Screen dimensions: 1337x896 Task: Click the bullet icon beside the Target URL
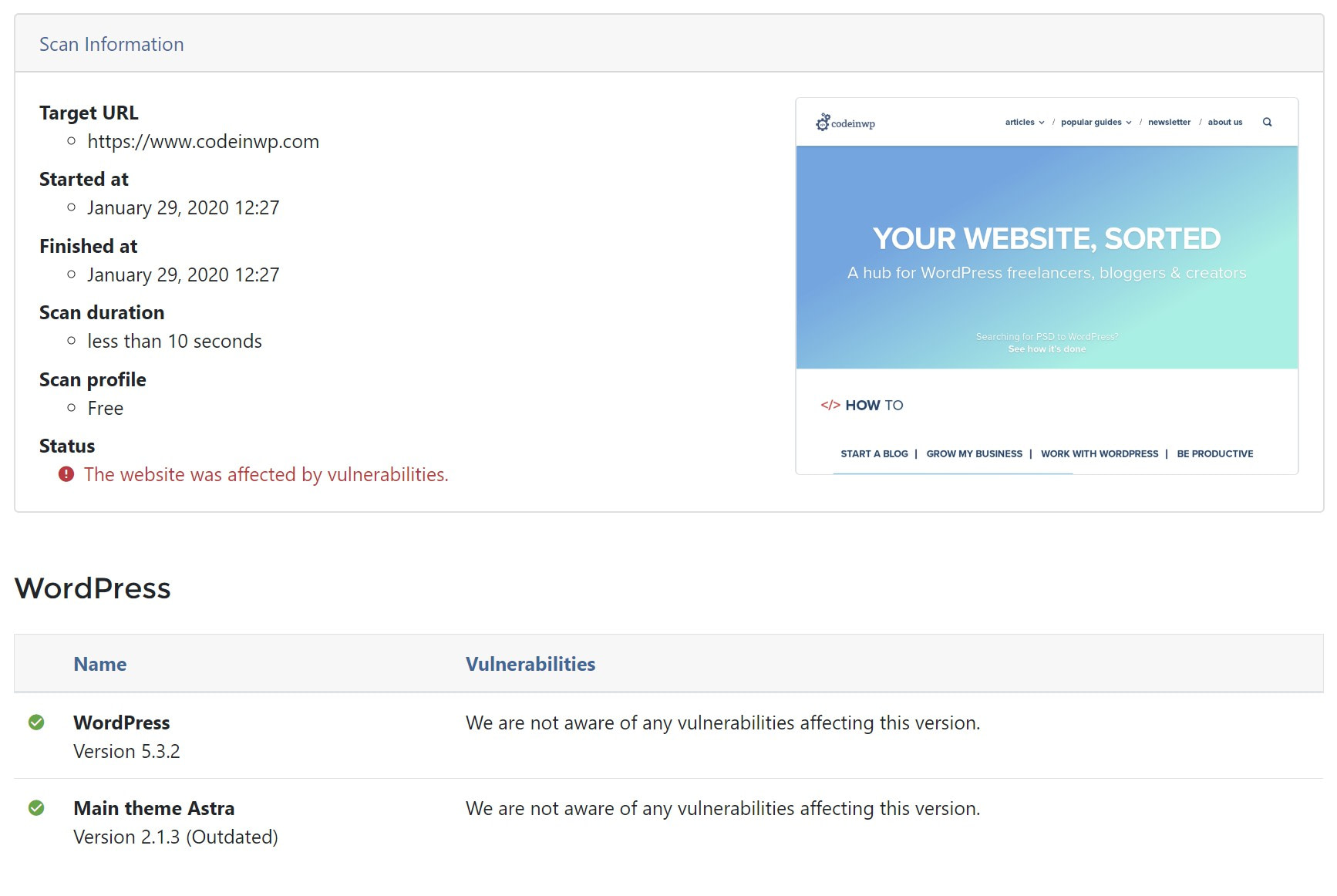coord(72,141)
